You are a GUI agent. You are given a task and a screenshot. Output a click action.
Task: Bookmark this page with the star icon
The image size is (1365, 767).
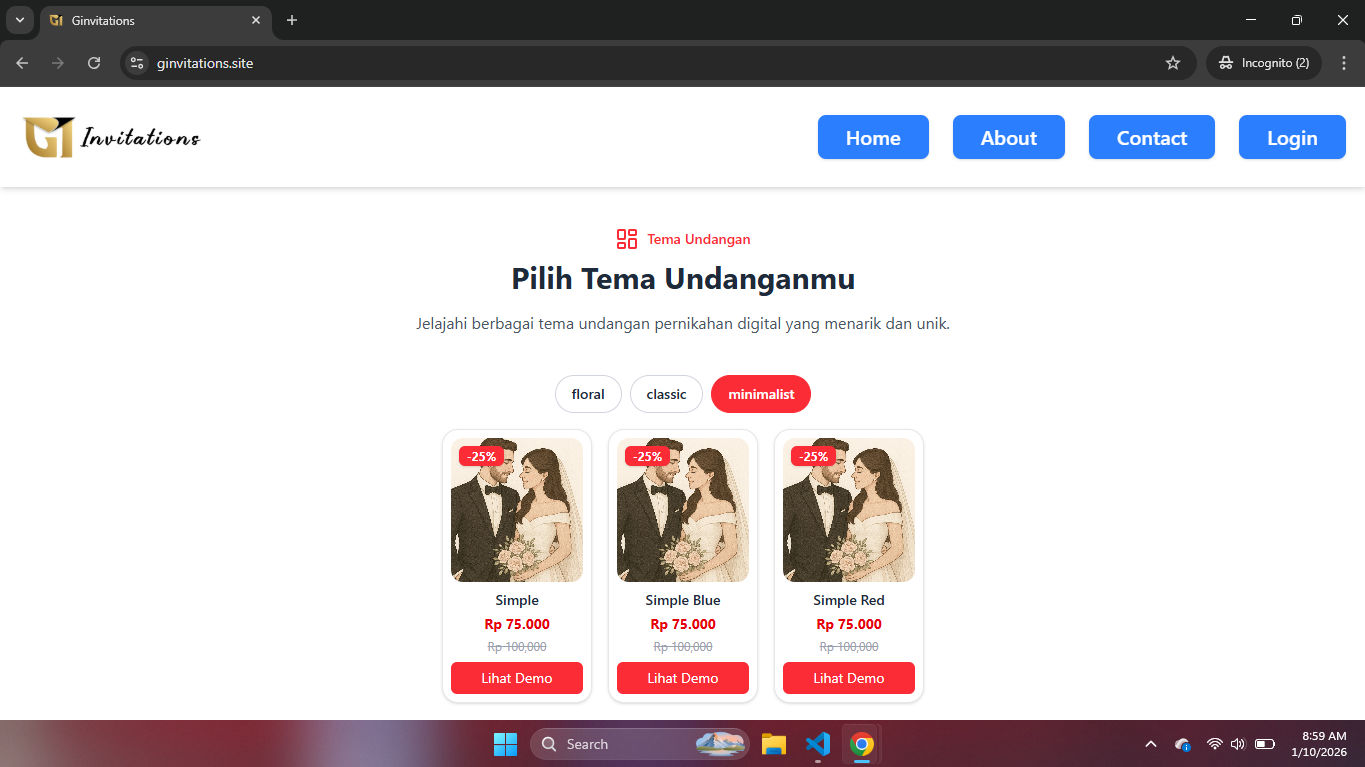tap(1173, 63)
